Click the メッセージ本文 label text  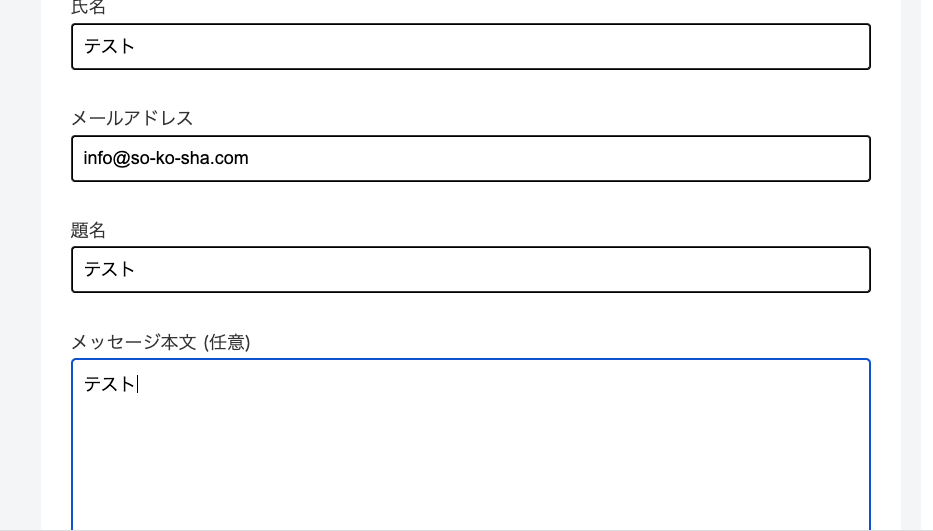pyautogui.click(x=134, y=342)
